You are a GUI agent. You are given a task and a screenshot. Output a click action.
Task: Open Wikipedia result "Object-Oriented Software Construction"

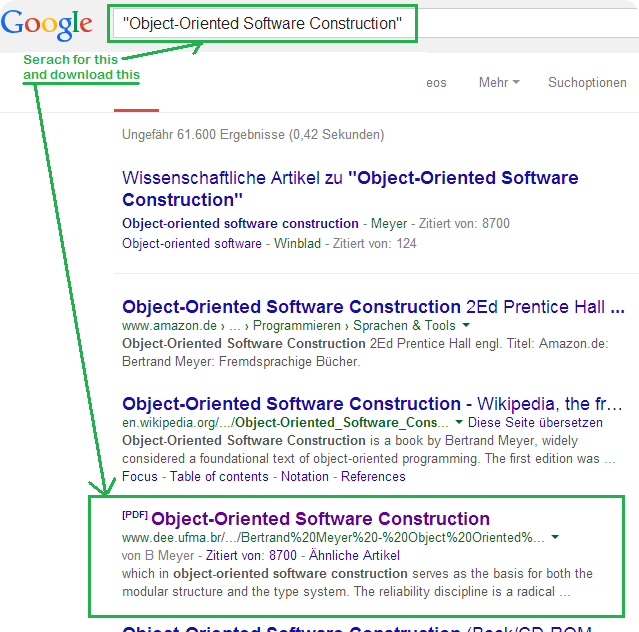372,404
